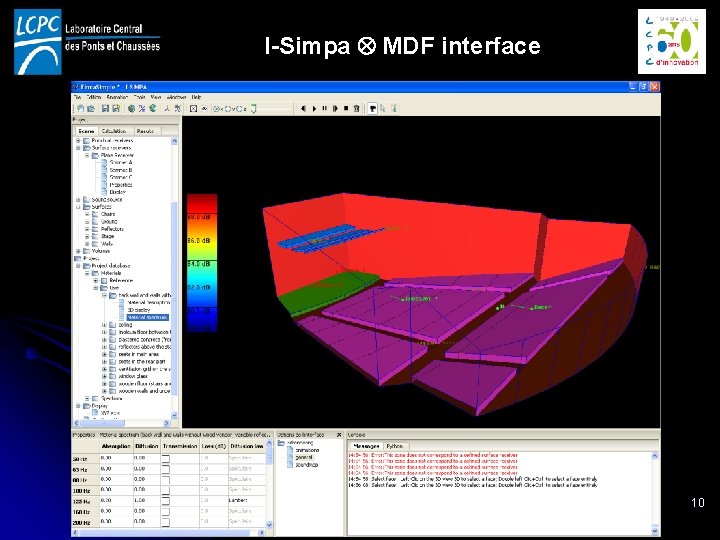Image resolution: width=720 pixels, height=540 pixels.
Task: Select the Stage surface group
Action: pyautogui.click(x=107, y=236)
